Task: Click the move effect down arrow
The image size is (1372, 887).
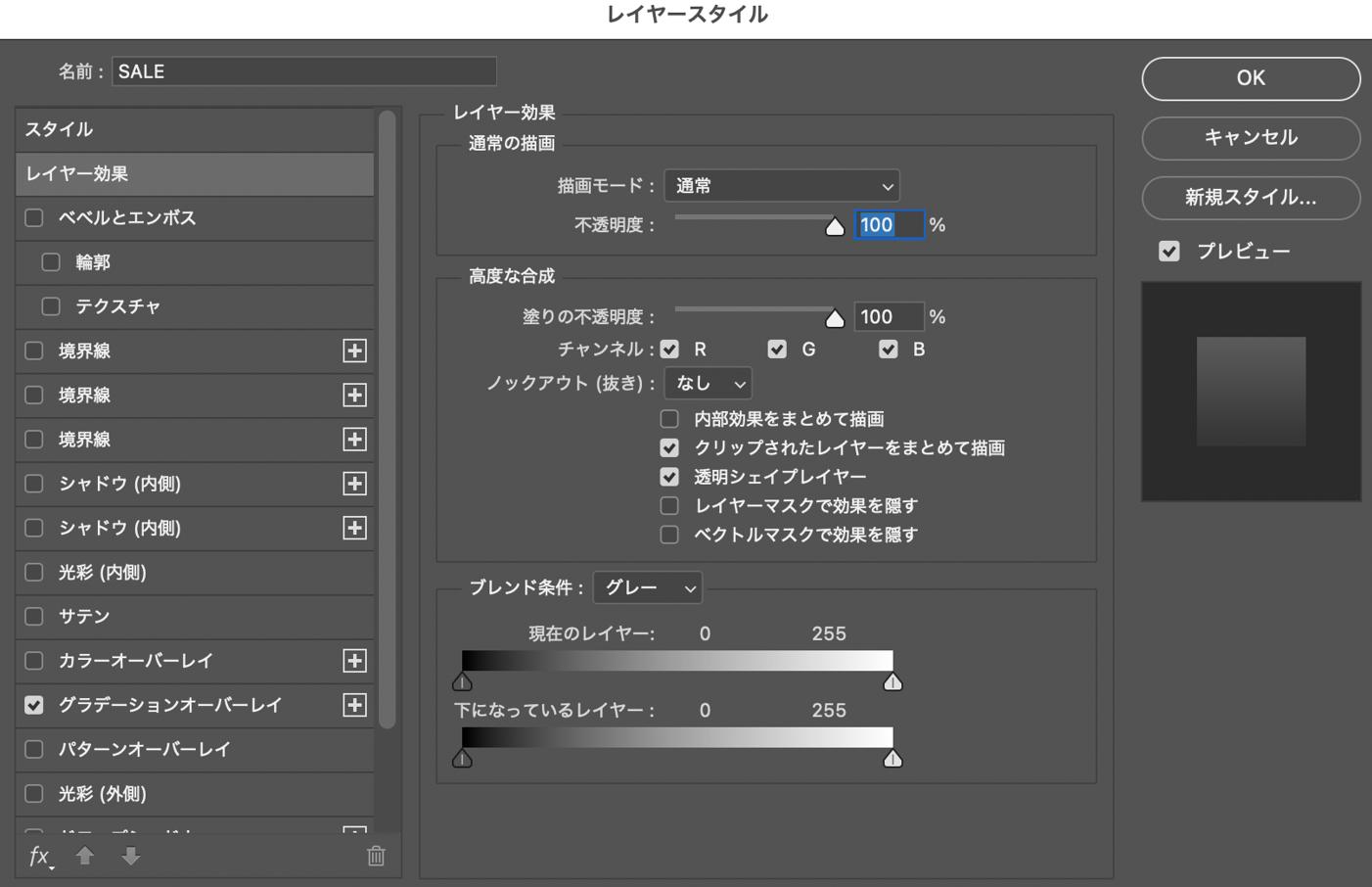Action: click(130, 857)
